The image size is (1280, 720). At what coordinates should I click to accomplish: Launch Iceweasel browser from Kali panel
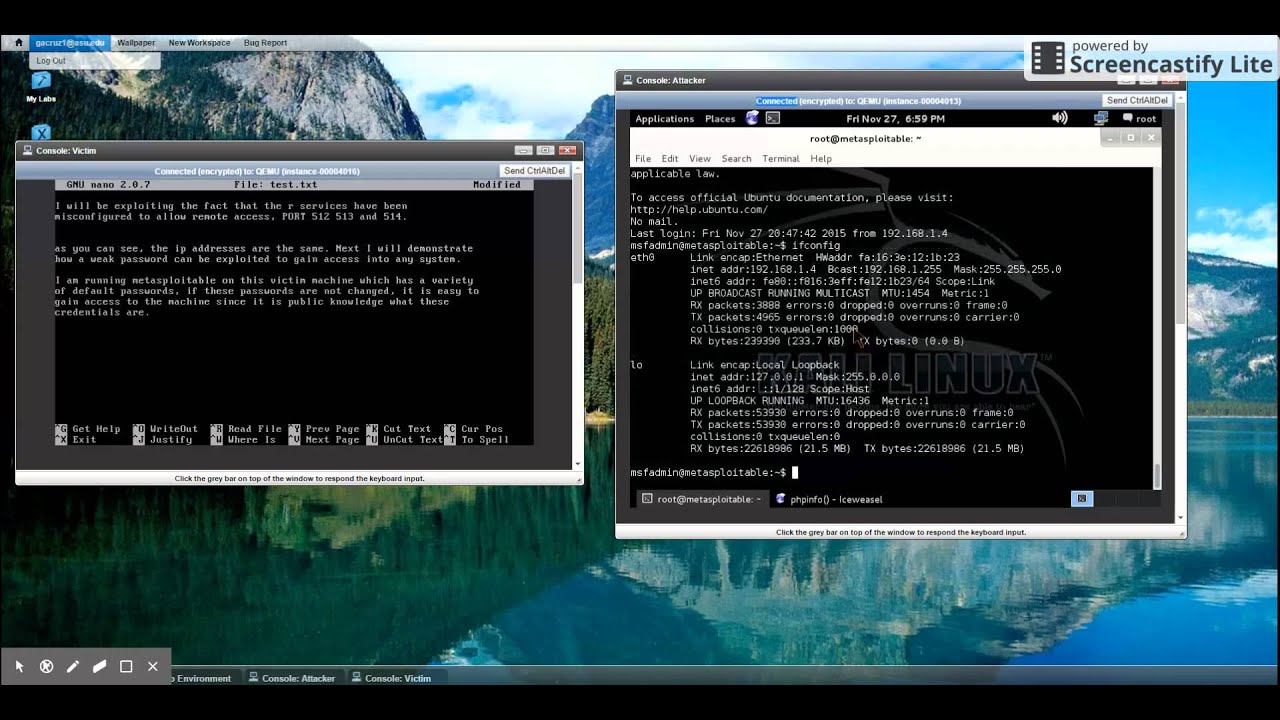(752, 118)
